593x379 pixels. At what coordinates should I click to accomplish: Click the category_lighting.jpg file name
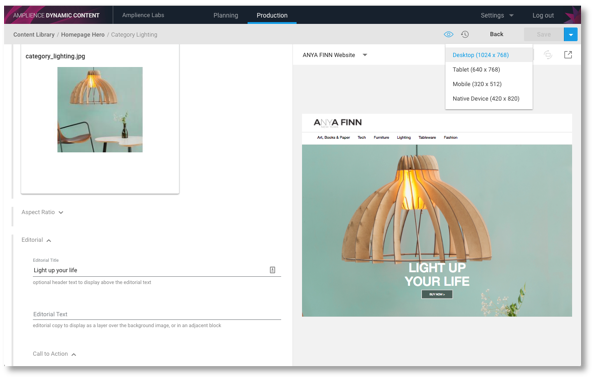pyautogui.click(x=55, y=56)
